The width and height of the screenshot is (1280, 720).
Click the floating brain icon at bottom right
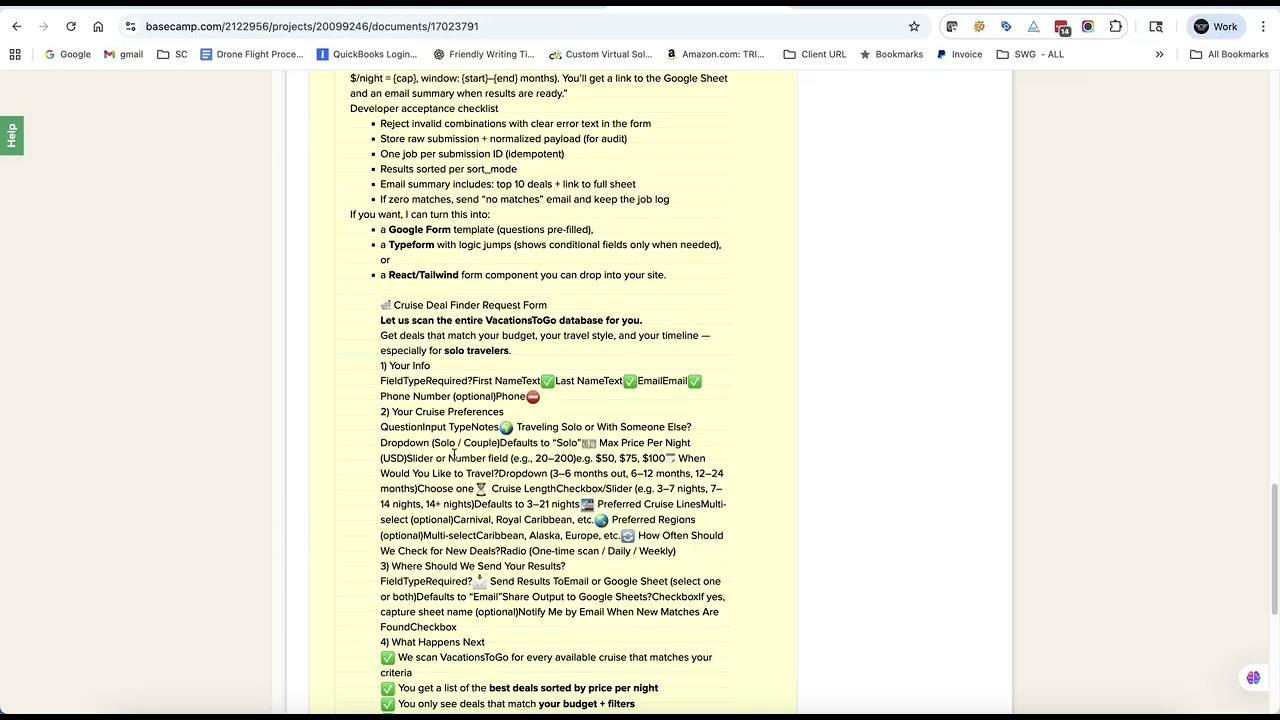click(x=1253, y=678)
